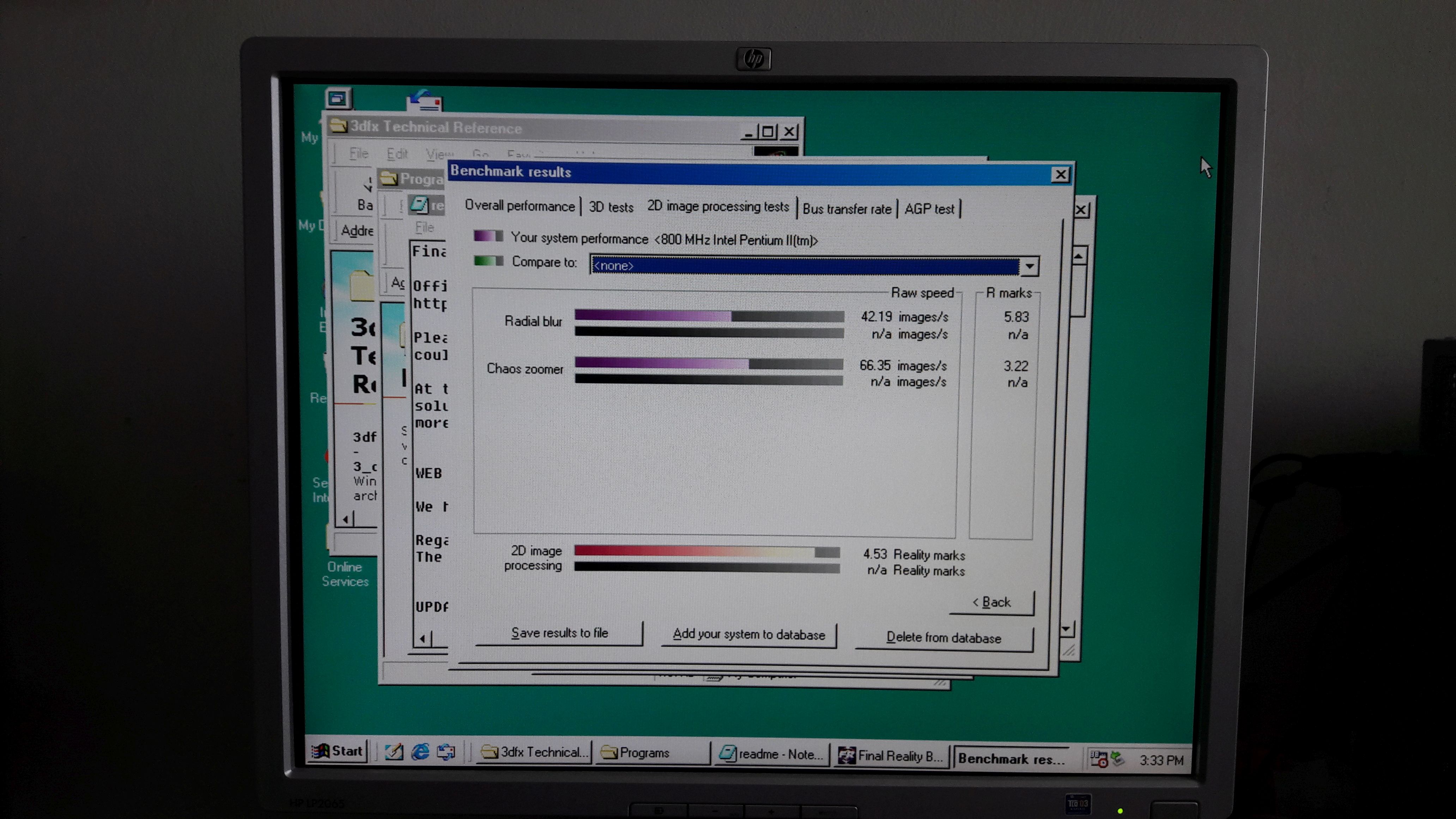Click folder icon in 3dfx Technical Reference title bar
Viewport: 1456px width, 819px height.
pos(339,126)
